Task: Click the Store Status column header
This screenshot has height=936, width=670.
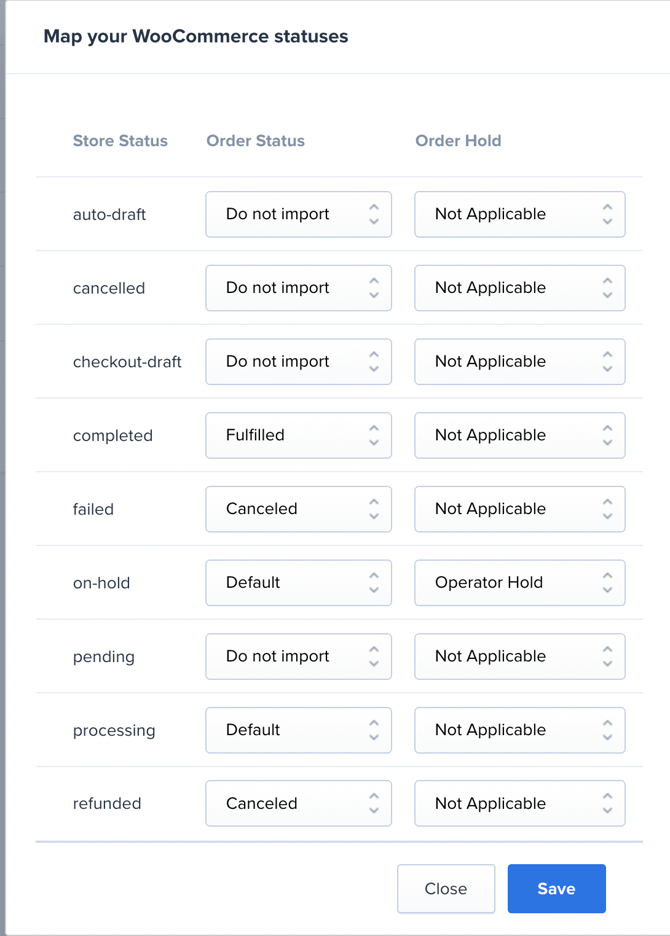Action: pyautogui.click(x=120, y=141)
